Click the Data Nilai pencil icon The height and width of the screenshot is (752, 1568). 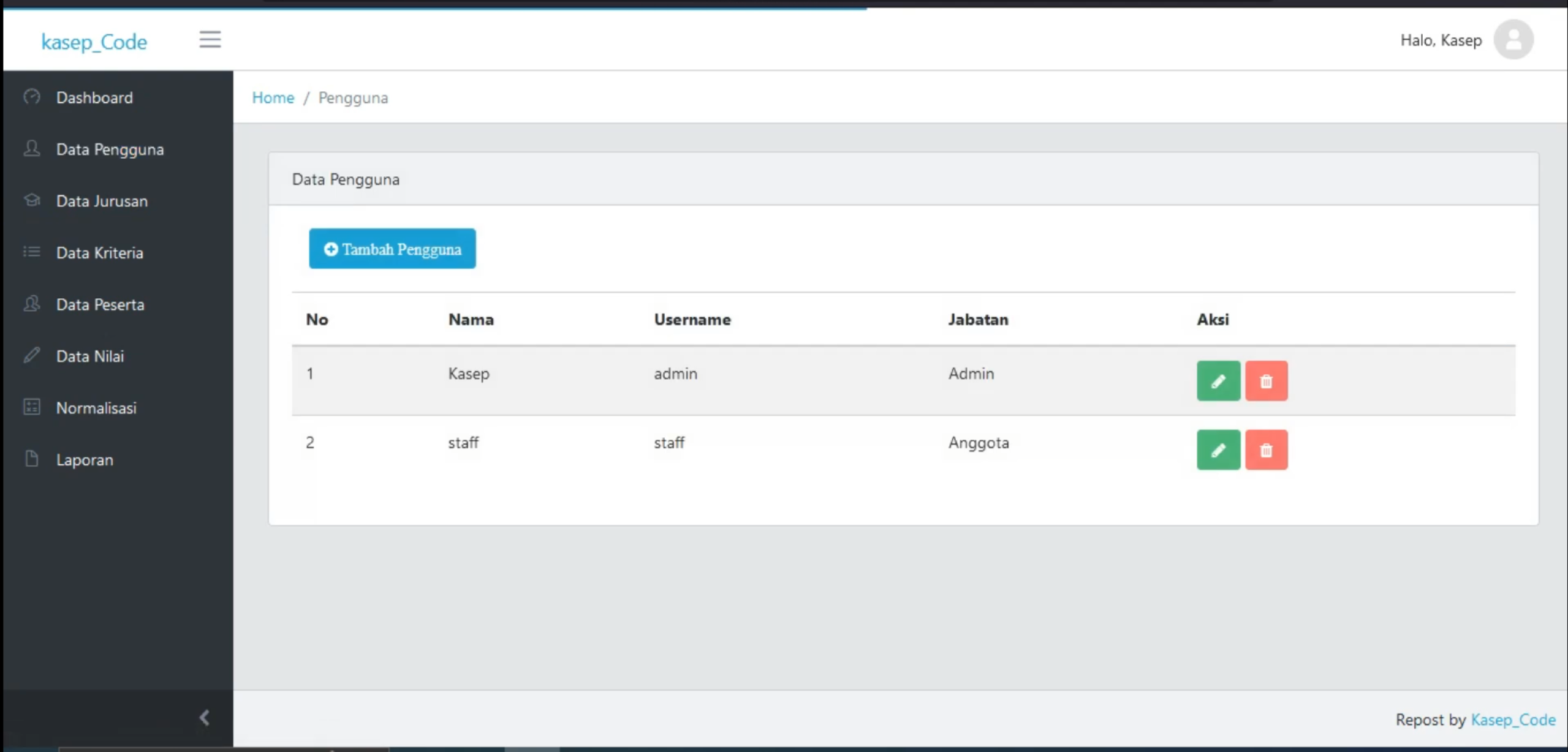click(x=32, y=355)
